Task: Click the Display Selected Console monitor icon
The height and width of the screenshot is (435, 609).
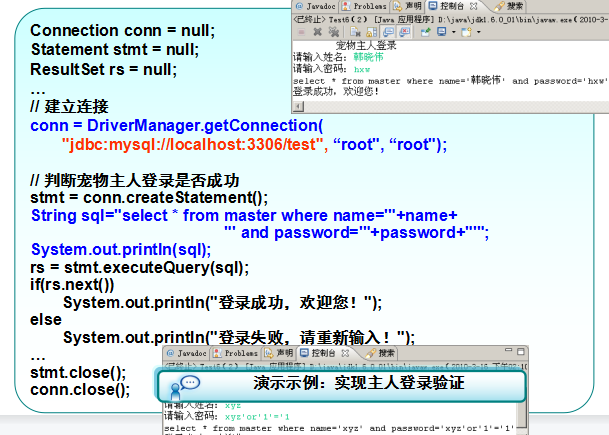Action: [442, 32]
